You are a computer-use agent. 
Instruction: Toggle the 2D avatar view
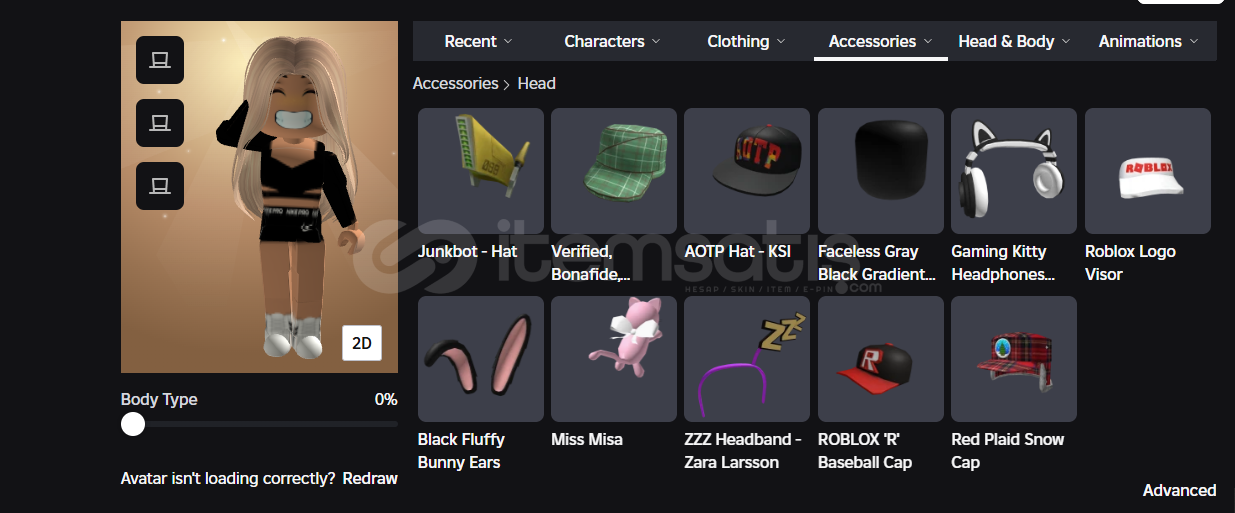click(x=362, y=343)
